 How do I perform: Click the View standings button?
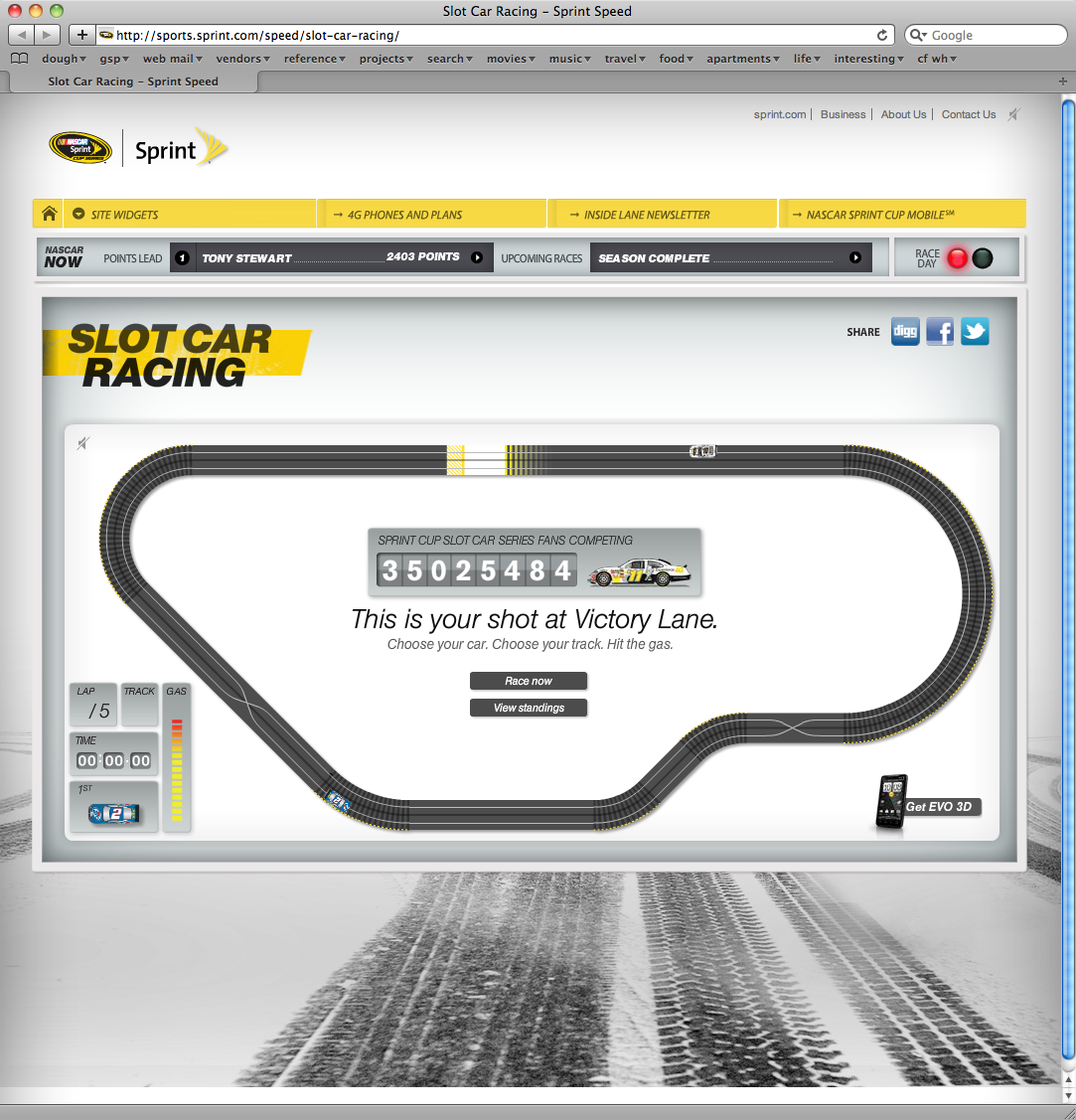(x=529, y=708)
